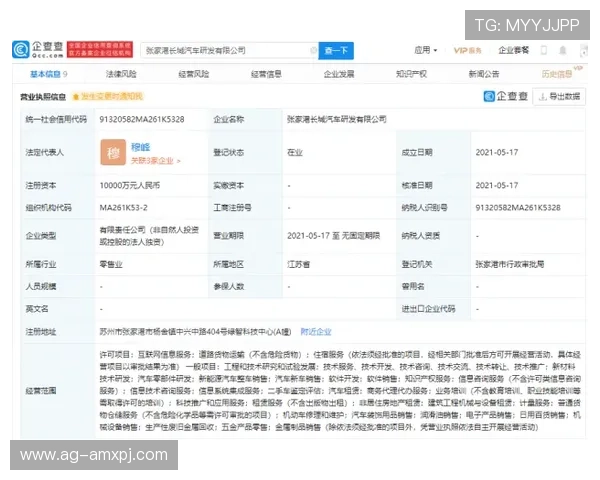This screenshot has height=480, width=600.
Task: Switch to the 法律风险 tab
Action: pos(121,74)
